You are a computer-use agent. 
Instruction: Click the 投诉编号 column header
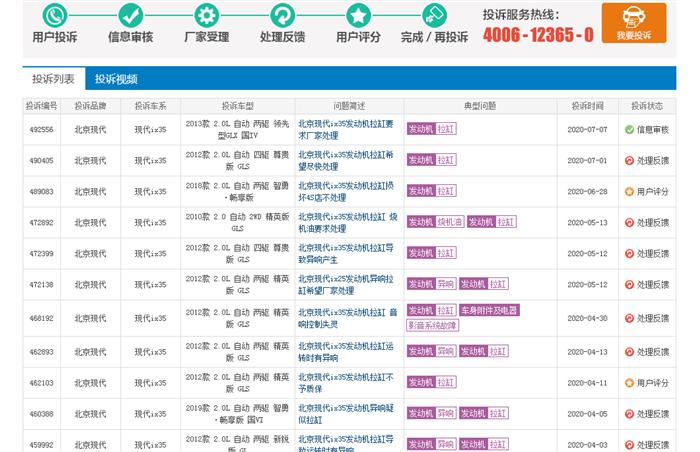[x=42, y=106]
